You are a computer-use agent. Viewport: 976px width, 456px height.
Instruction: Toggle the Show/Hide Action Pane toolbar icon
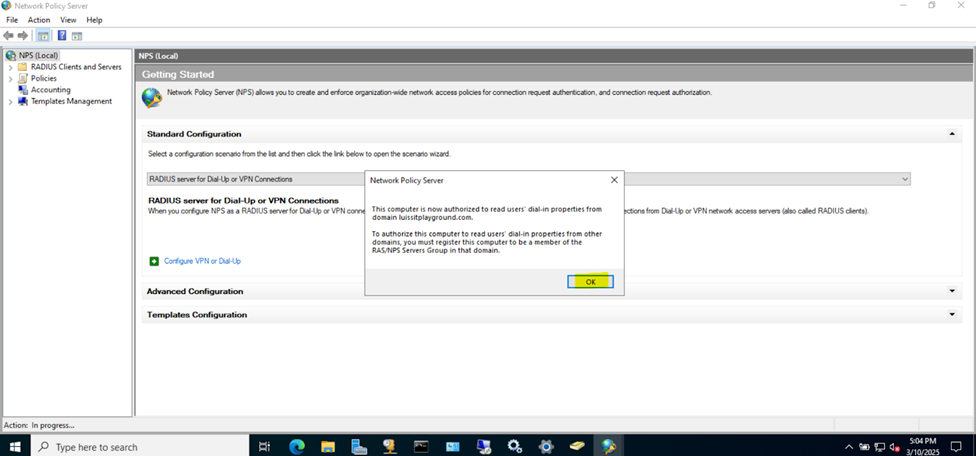pos(77,35)
